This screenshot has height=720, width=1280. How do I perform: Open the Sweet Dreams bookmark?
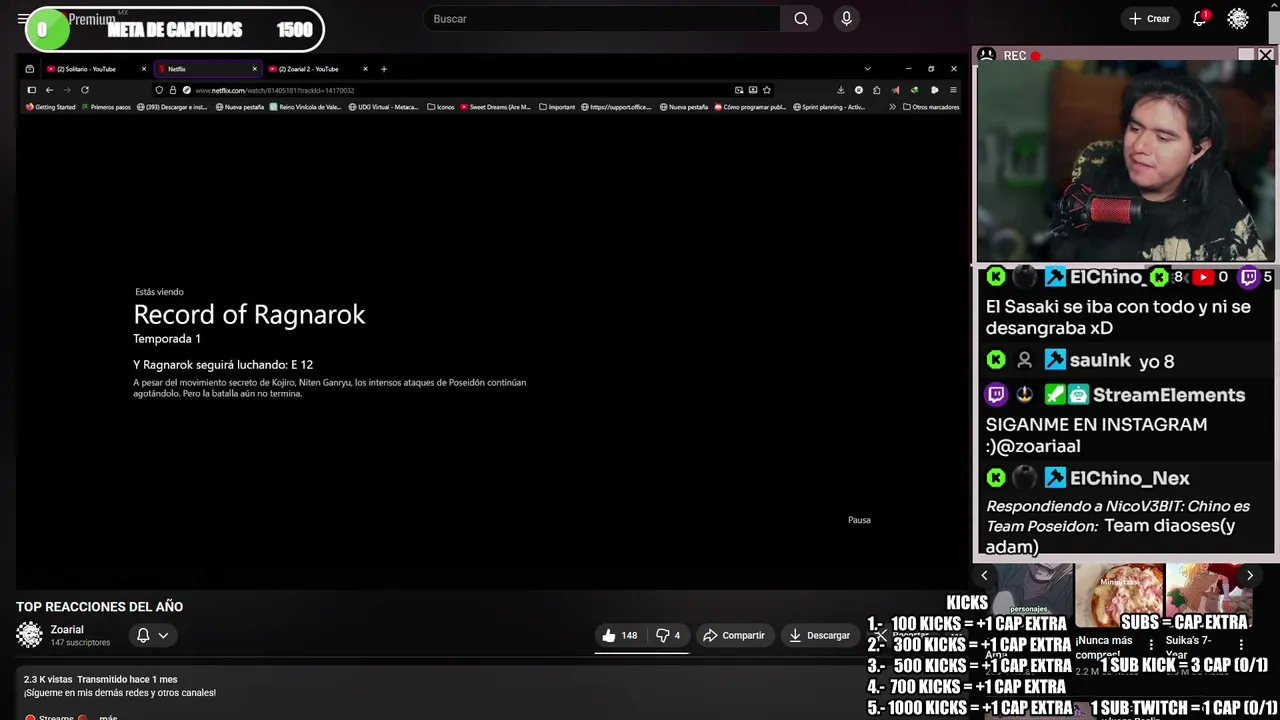(x=496, y=107)
